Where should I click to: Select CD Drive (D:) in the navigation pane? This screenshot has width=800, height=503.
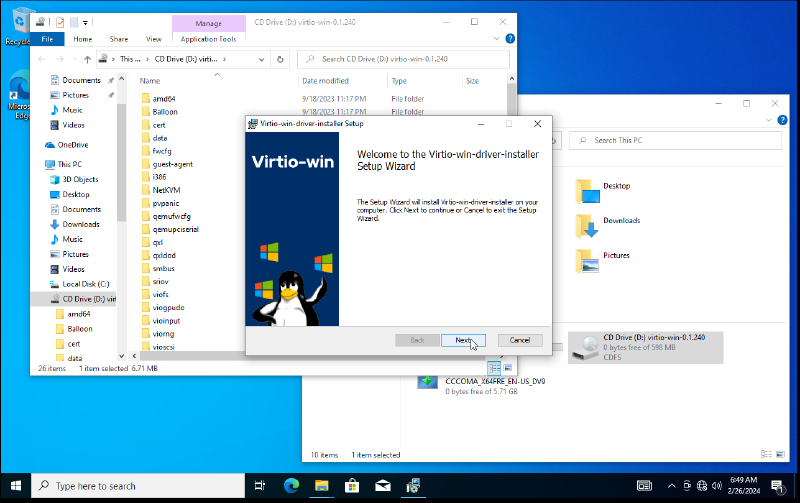coord(89,299)
